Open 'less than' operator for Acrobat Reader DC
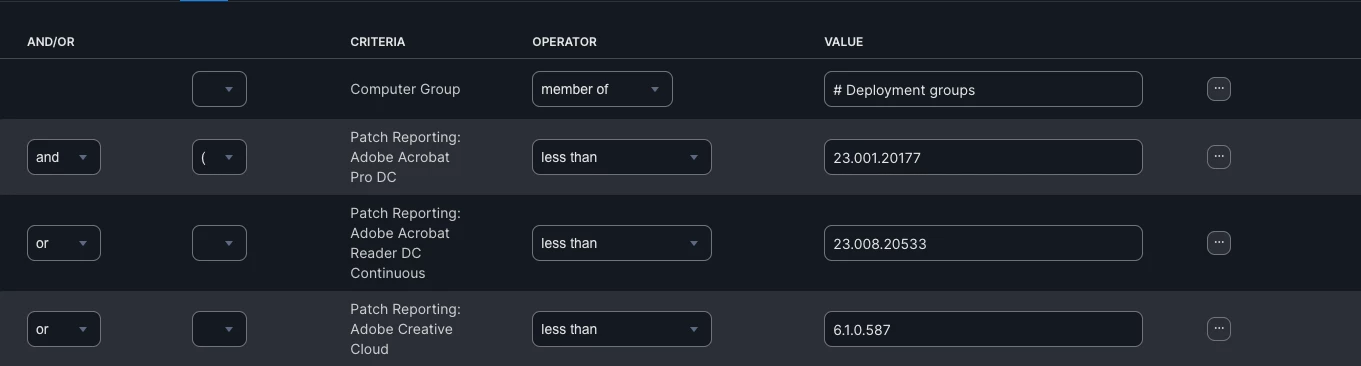1361x366 pixels. click(x=621, y=243)
